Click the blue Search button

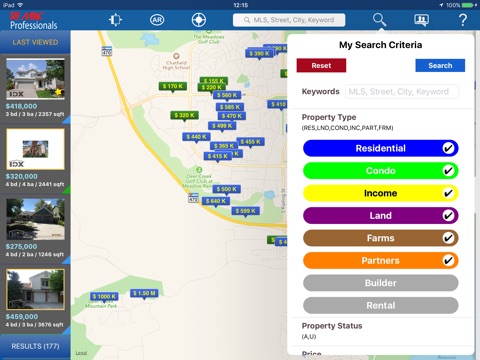pyautogui.click(x=440, y=66)
